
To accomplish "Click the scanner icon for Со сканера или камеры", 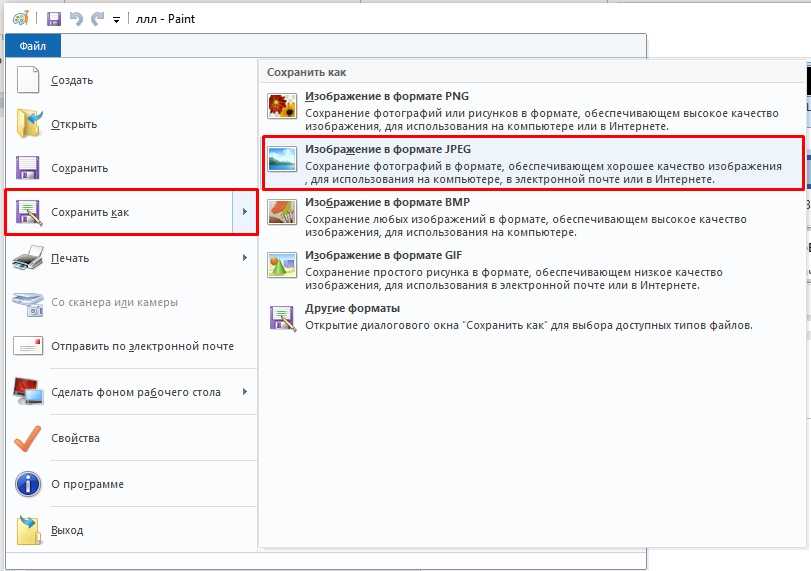I will (x=28, y=304).
